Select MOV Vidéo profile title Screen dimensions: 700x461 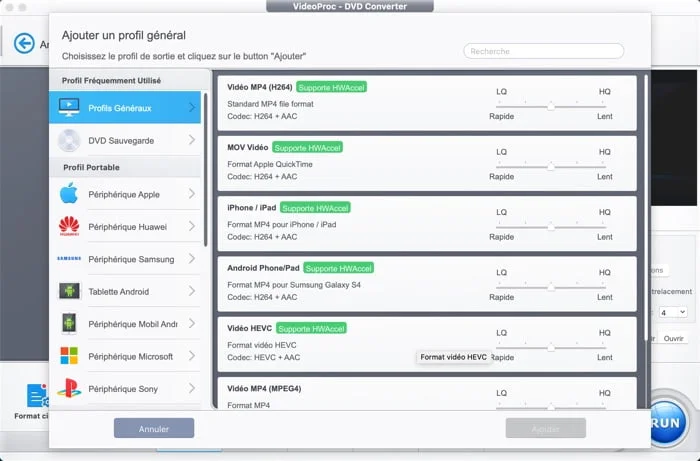coord(248,147)
